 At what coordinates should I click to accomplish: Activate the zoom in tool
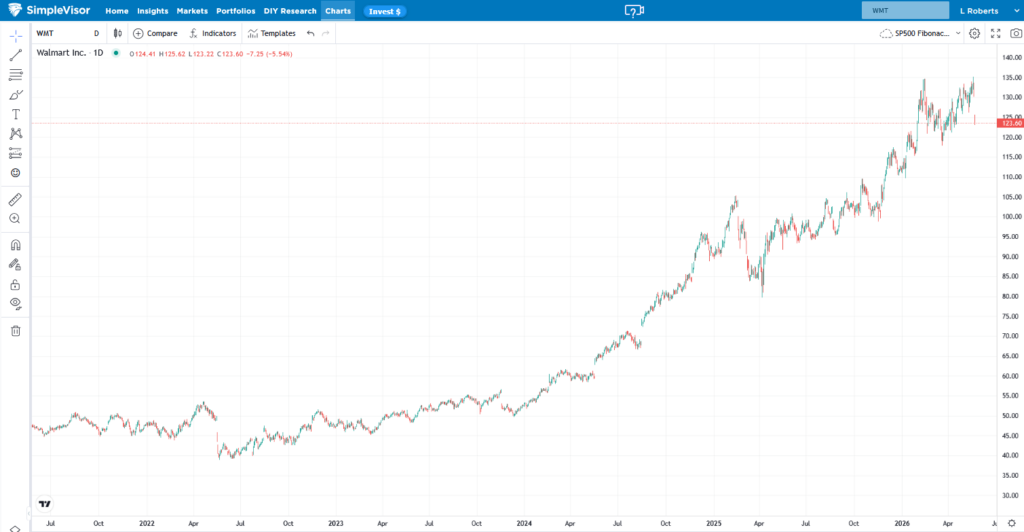coord(16,219)
